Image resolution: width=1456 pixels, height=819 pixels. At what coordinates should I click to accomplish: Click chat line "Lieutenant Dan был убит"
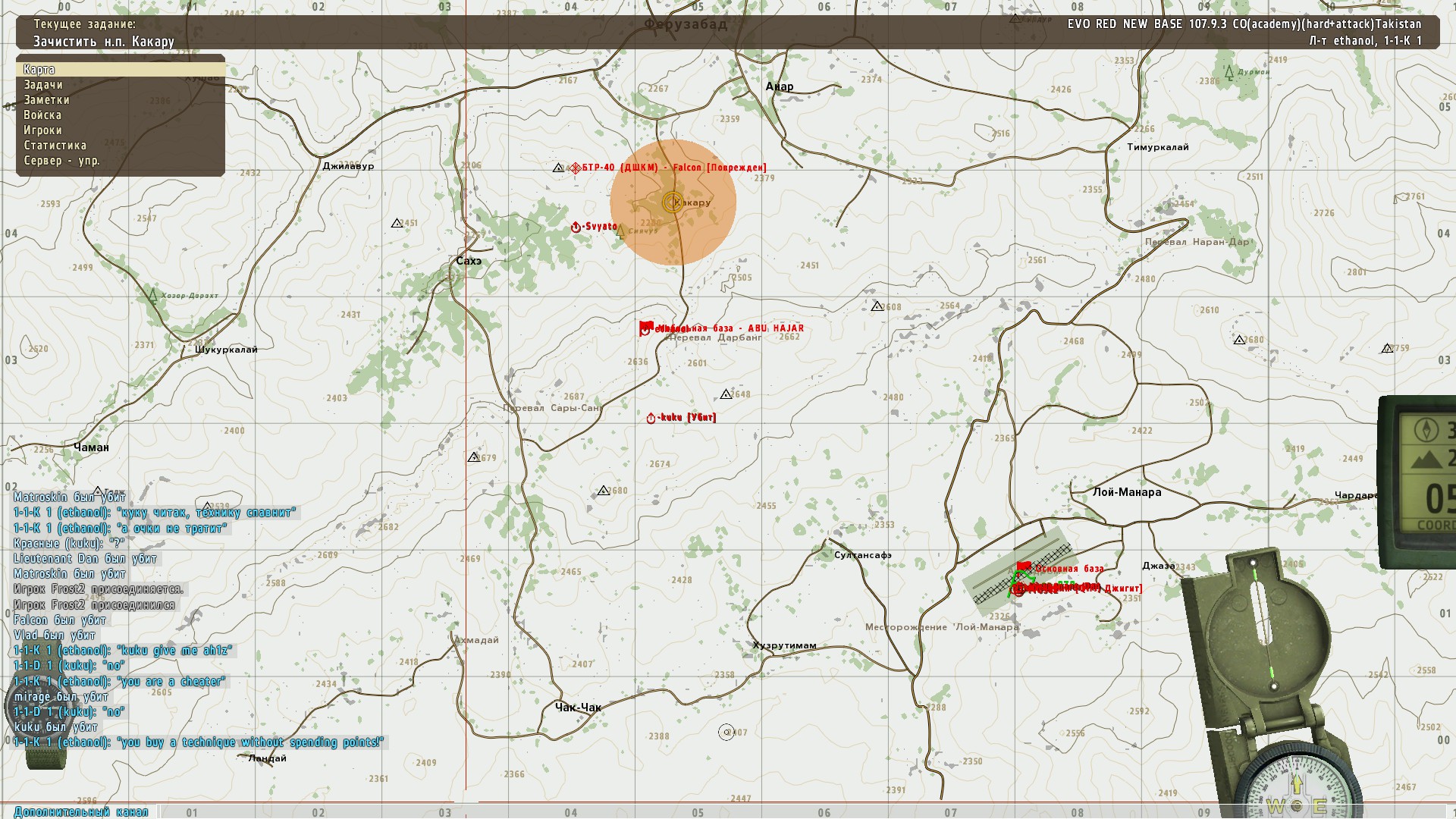coord(85,559)
